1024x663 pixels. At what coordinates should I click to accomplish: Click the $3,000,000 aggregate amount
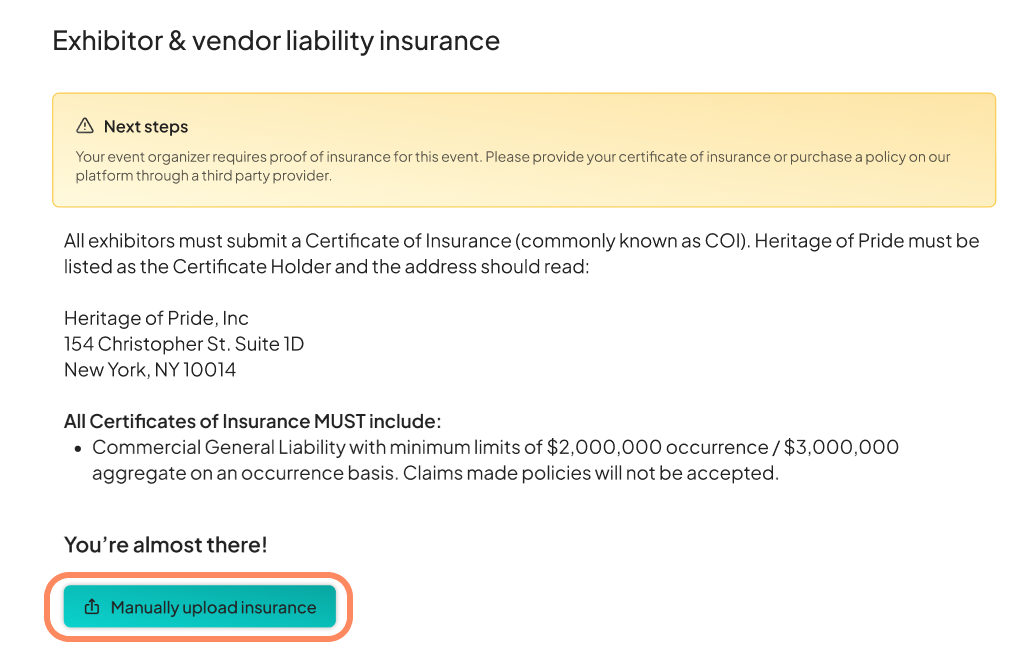click(840, 447)
